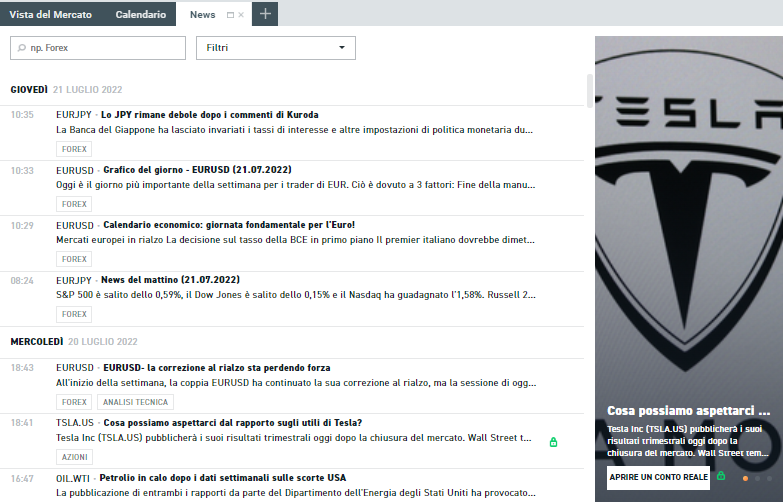Click TSLA.US symbol at 18:41
The height and width of the screenshot is (502, 783).
(x=75, y=423)
